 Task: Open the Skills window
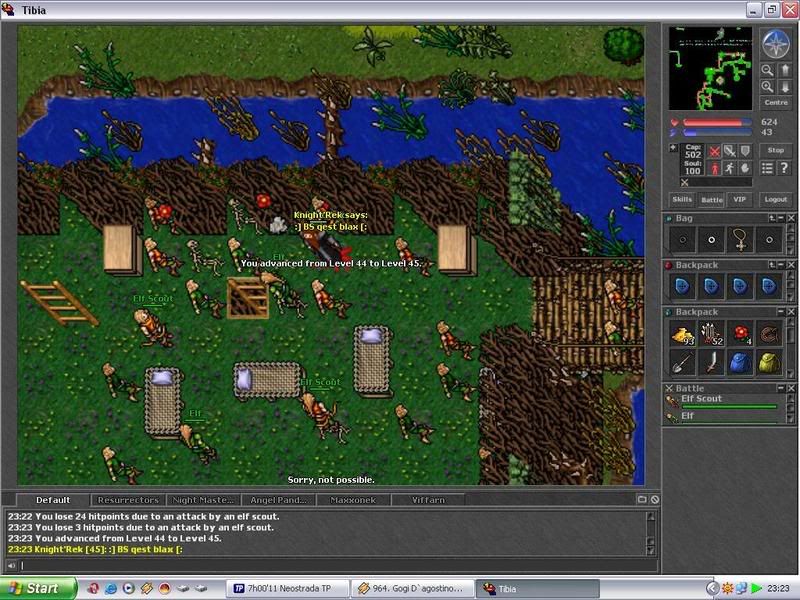(x=682, y=199)
